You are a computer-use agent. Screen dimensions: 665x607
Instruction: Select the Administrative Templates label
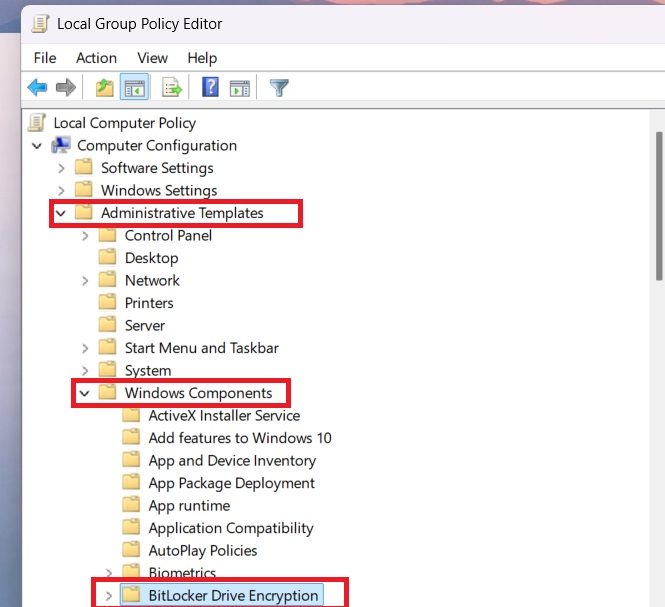(x=182, y=213)
